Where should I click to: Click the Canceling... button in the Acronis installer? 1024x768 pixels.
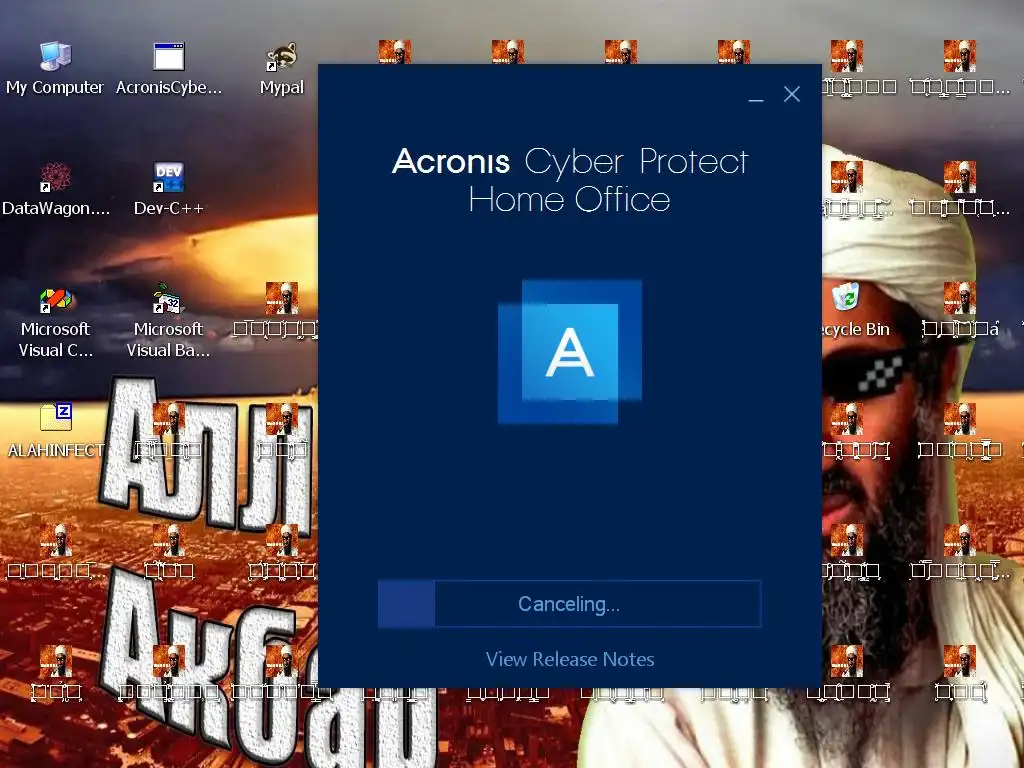(569, 604)
